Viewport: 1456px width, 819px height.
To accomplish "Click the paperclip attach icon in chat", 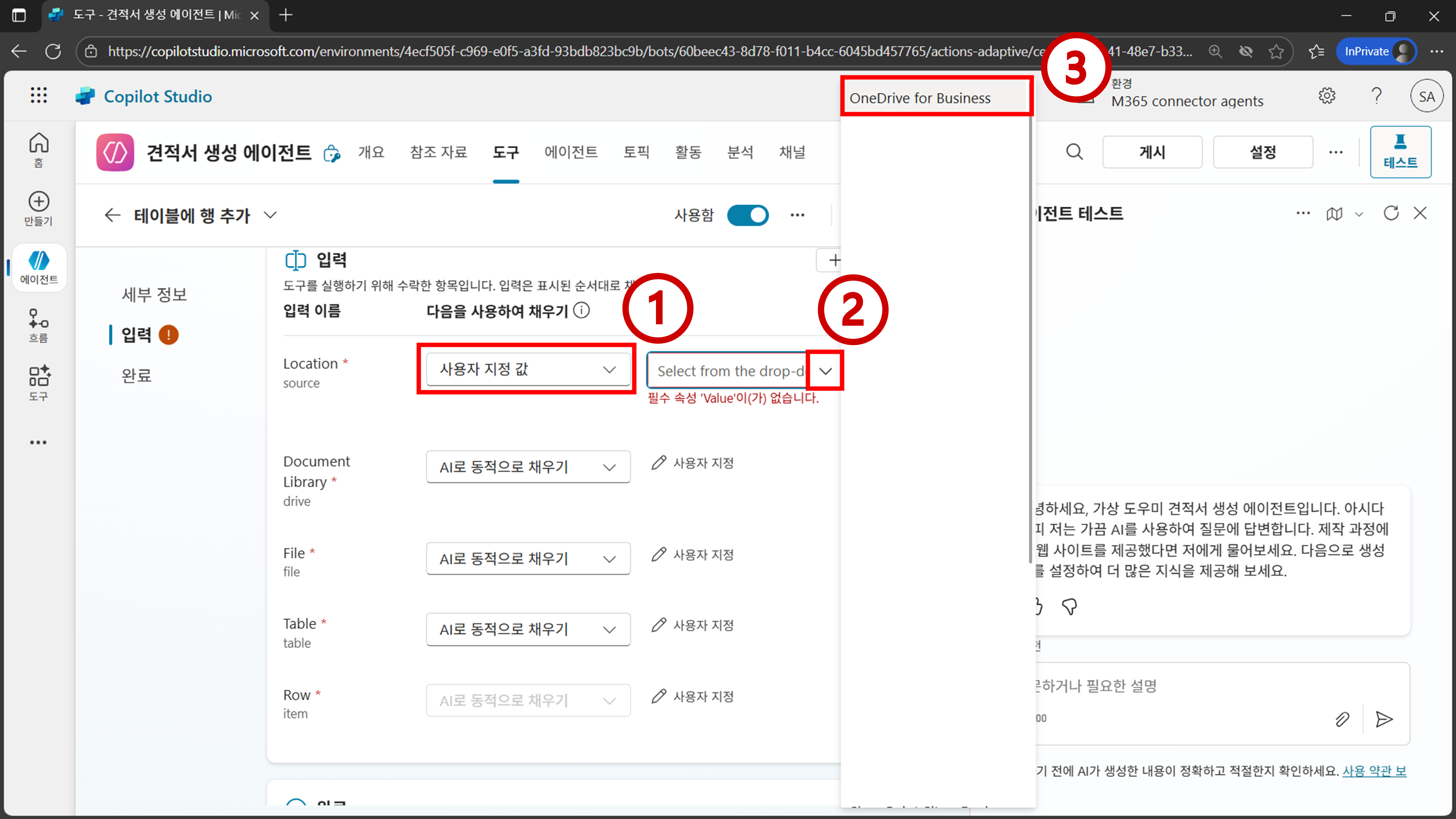I will click(x=1342, y=719).
